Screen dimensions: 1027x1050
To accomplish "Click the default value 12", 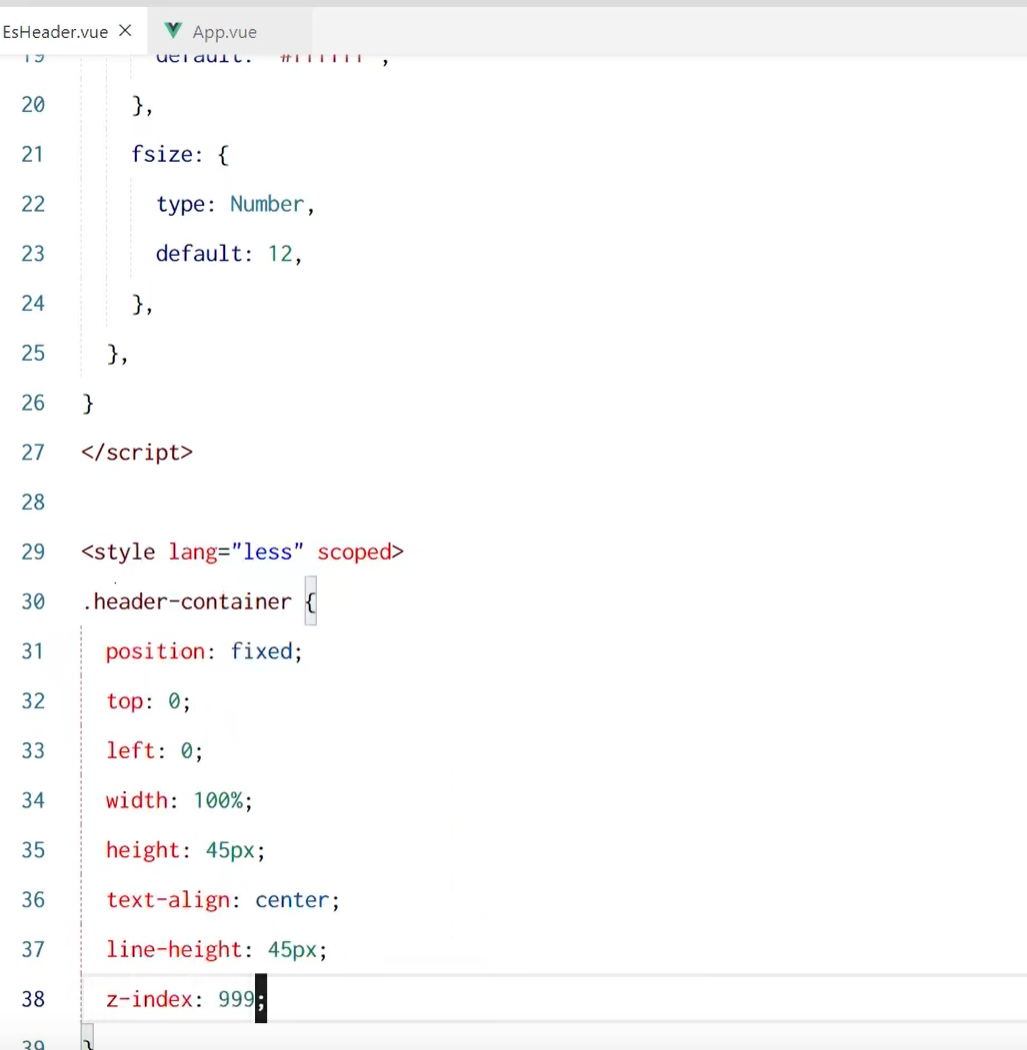I will (x=280, y=254).
